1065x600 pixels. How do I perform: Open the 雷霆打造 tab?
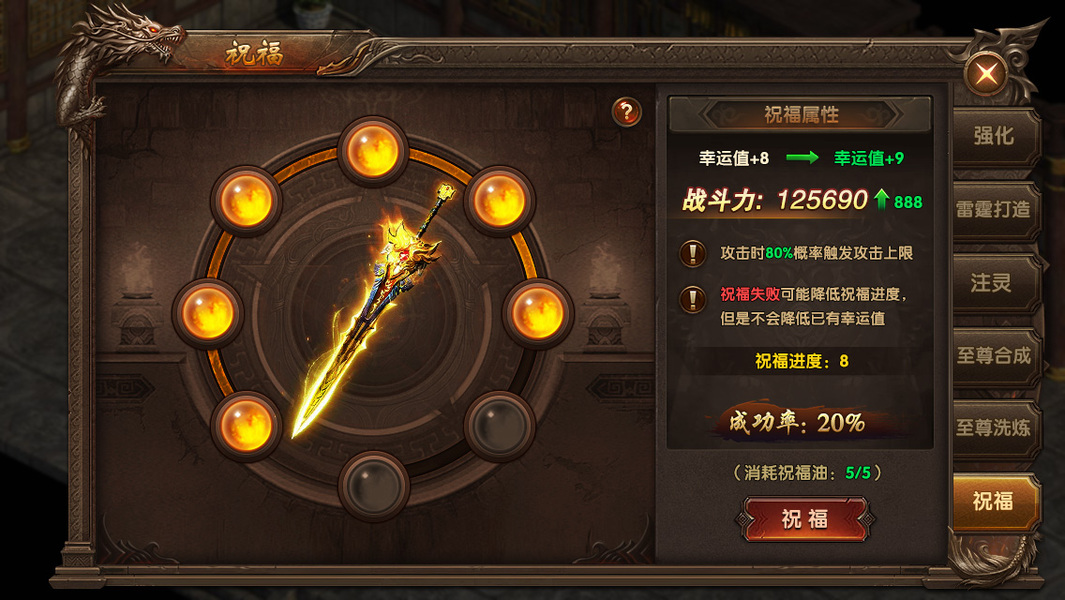click(x=995, y=210)
